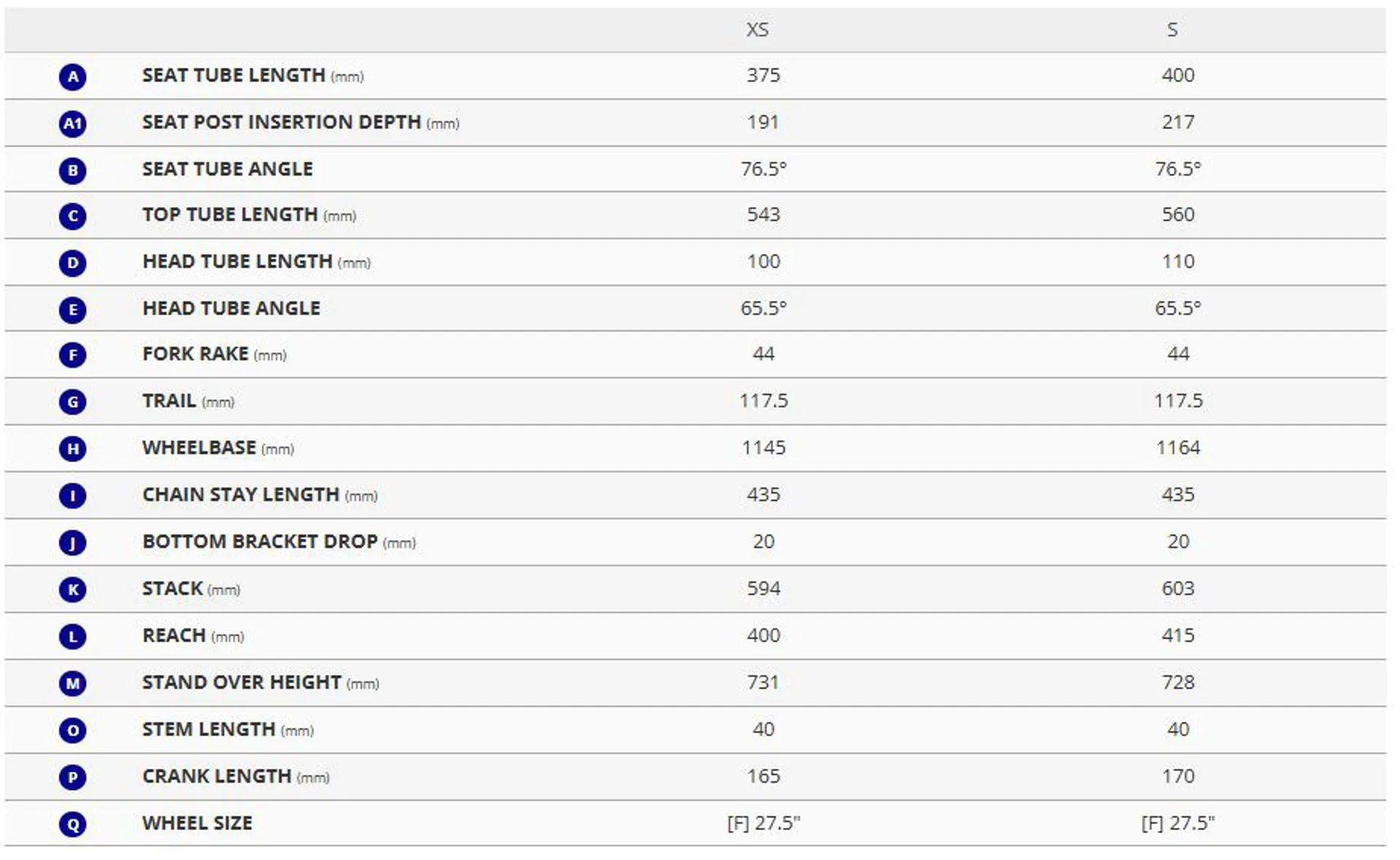The width and height of the screenshot is (1400, 860).
Task: Select the E icon next to Head Tube Angle
Action: [73, 309]
